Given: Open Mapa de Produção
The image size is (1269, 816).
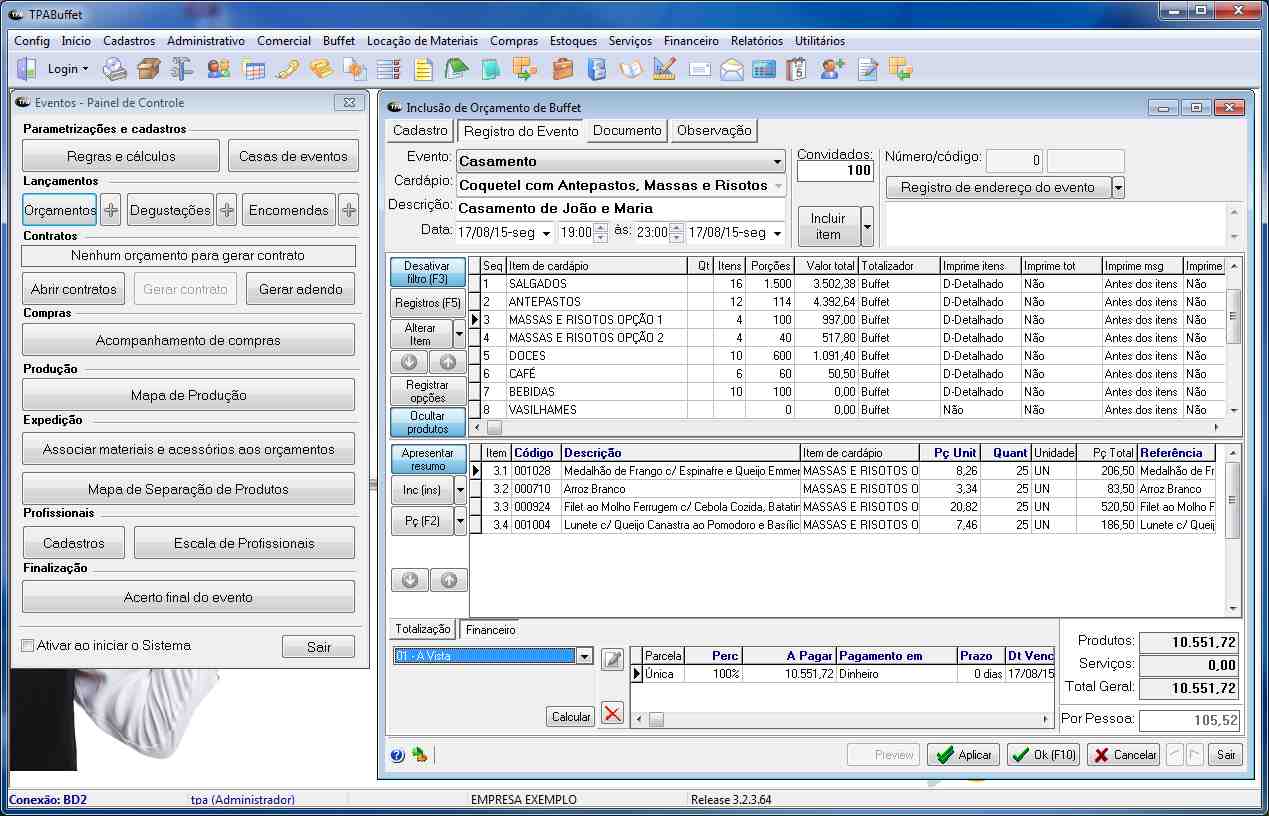Looking at the screenshot, I should pyautogui.click(x=188, y=395).
